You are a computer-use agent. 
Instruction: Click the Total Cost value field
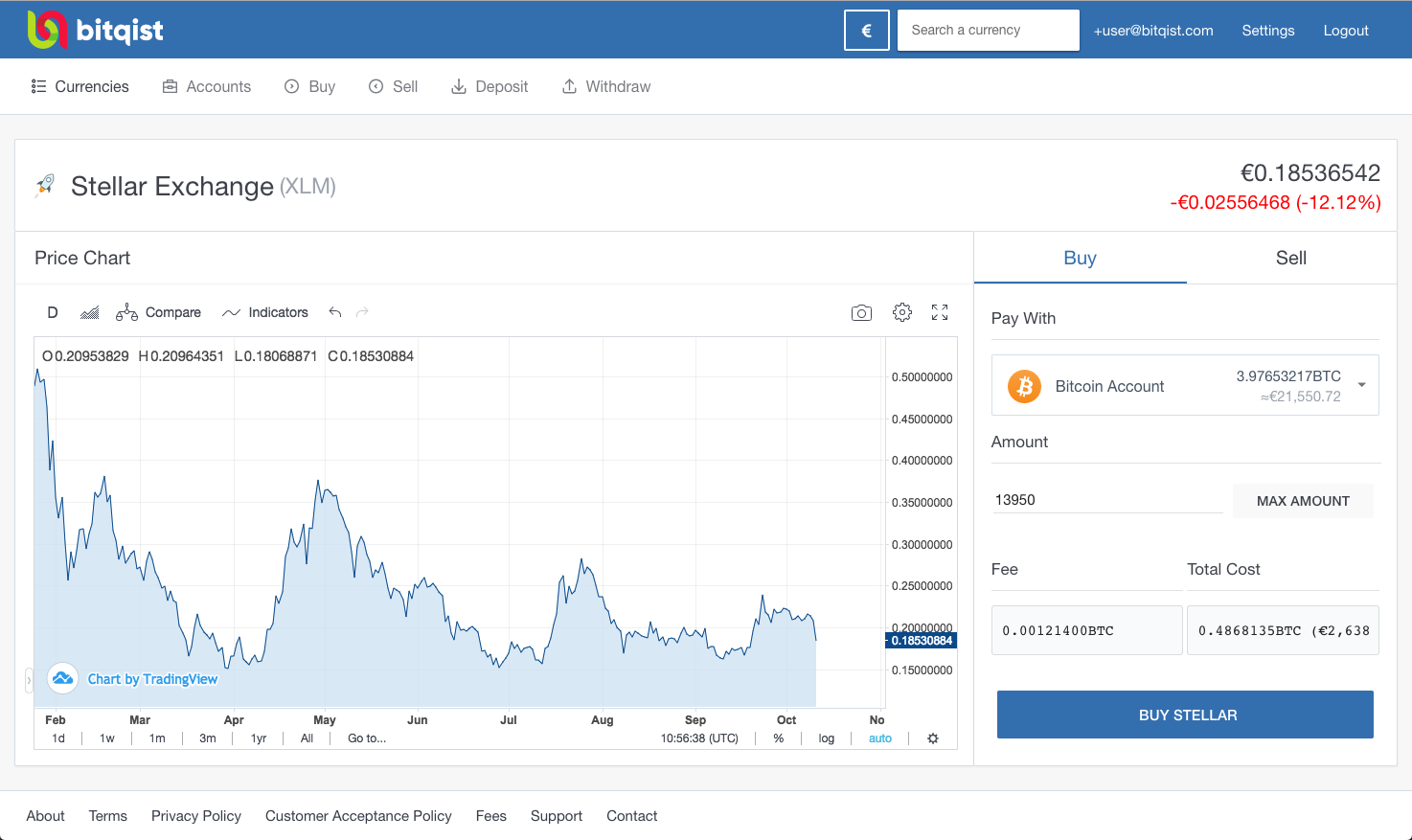click(x=1283, y=630)
